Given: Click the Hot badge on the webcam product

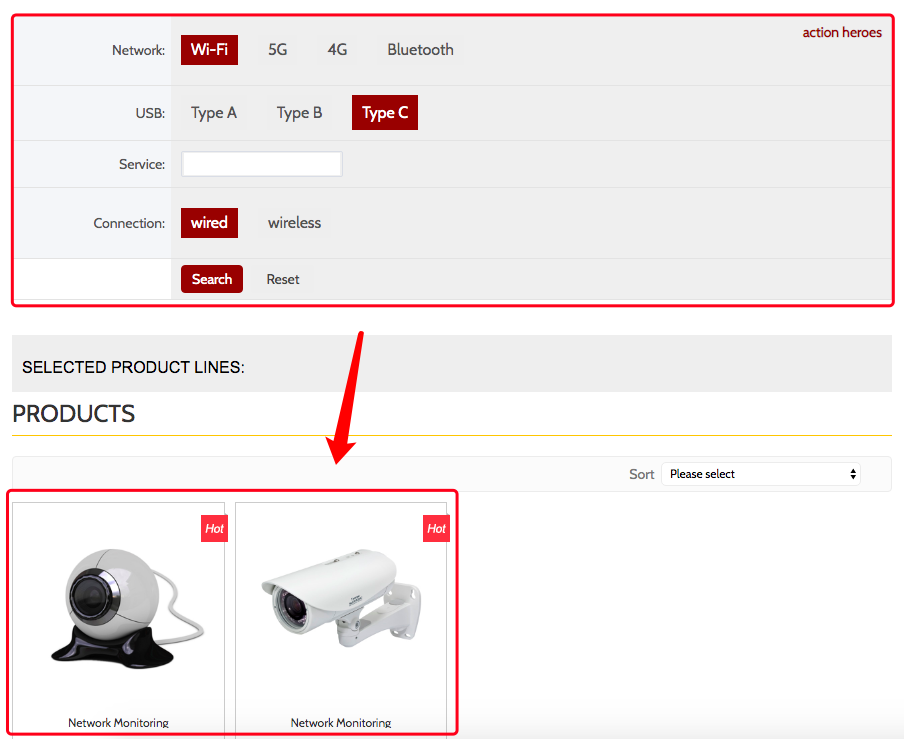Looking at the screenshot, I should pos(214,529).
